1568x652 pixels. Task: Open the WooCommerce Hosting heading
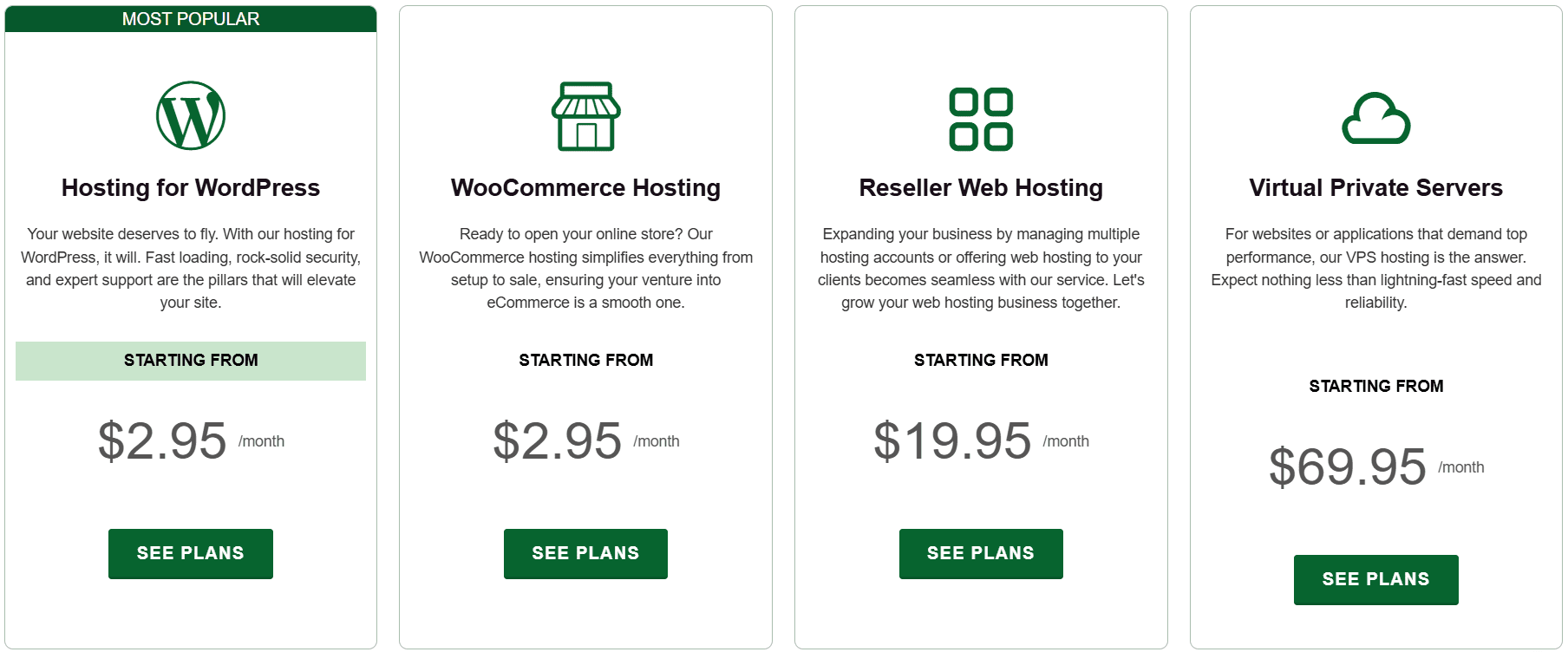[585, 188]
